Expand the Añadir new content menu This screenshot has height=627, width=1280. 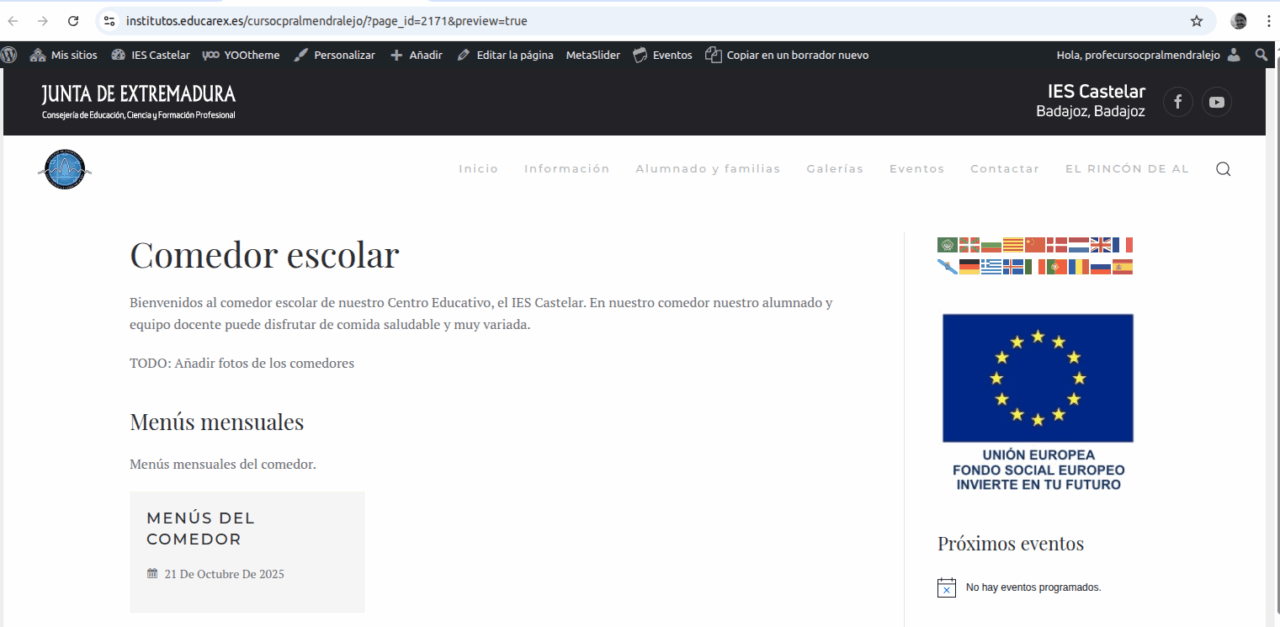coord(417,55)
